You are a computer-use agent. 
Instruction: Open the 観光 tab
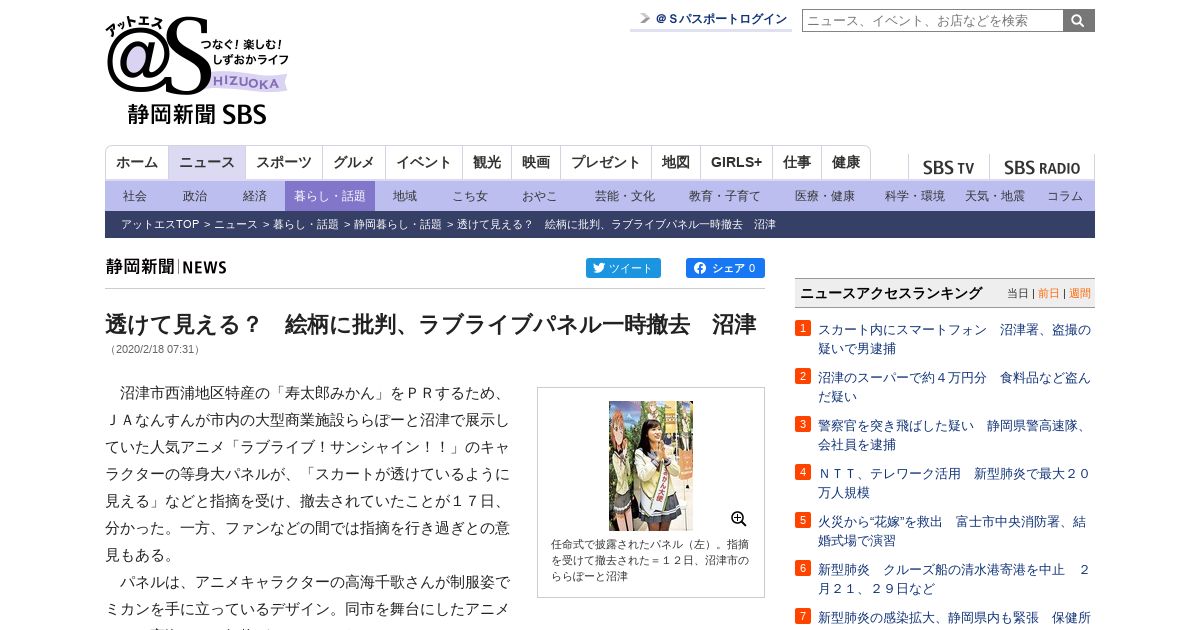[487, 162]
